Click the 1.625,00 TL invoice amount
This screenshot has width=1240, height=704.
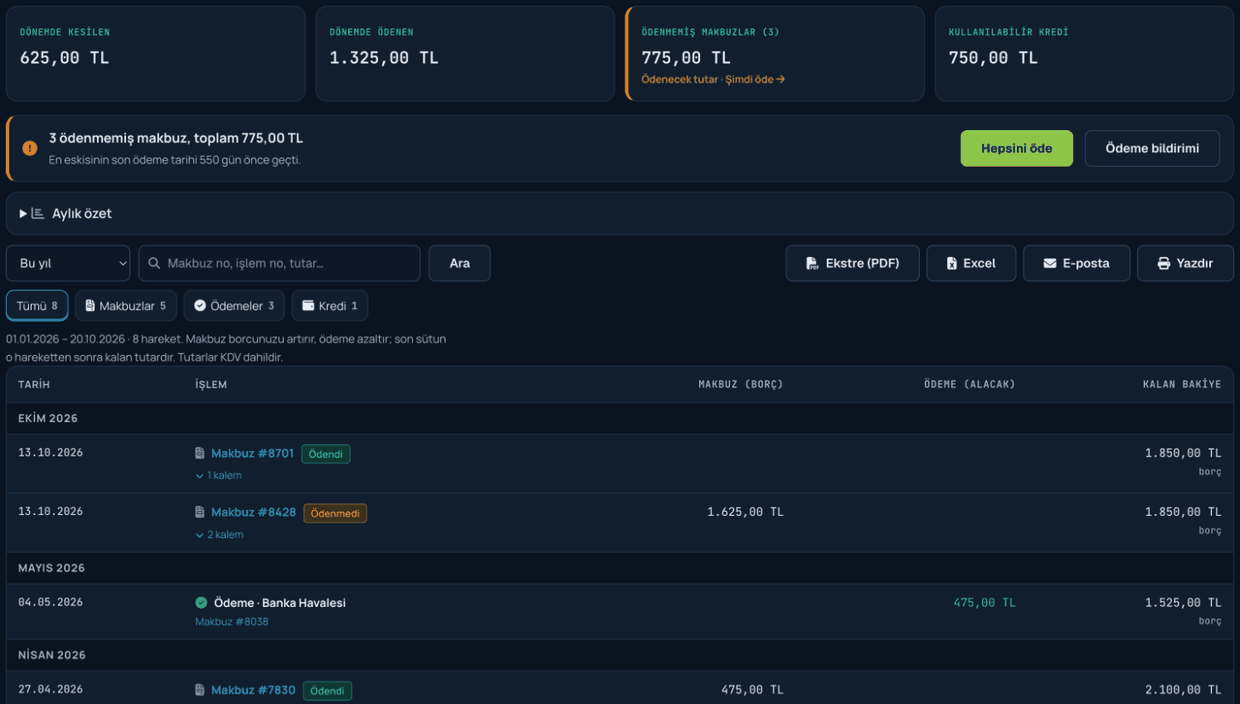[x=745, y=512]
